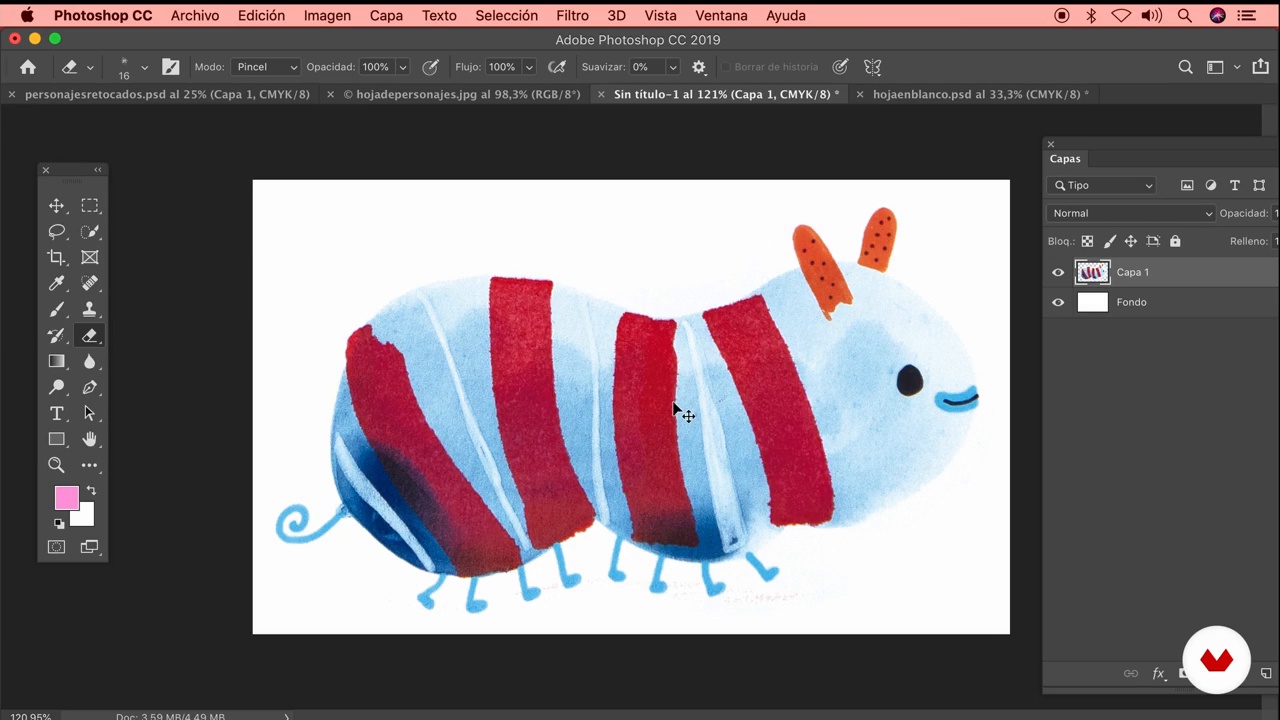Select the Type tool
The height and width of the screenshot is (720, 1280).
(57, 414)
